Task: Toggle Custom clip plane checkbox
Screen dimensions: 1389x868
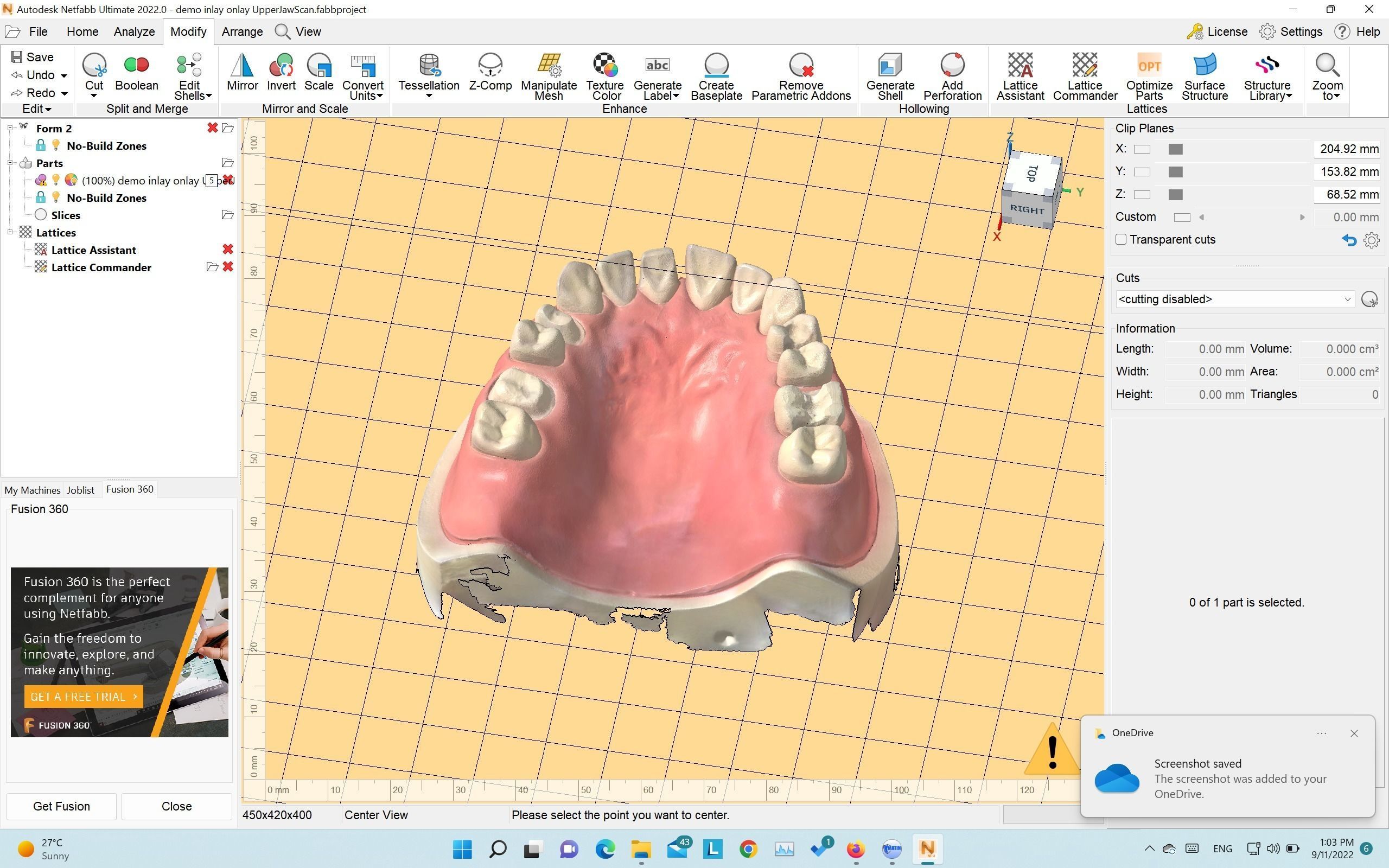Action: (1182, 217)
